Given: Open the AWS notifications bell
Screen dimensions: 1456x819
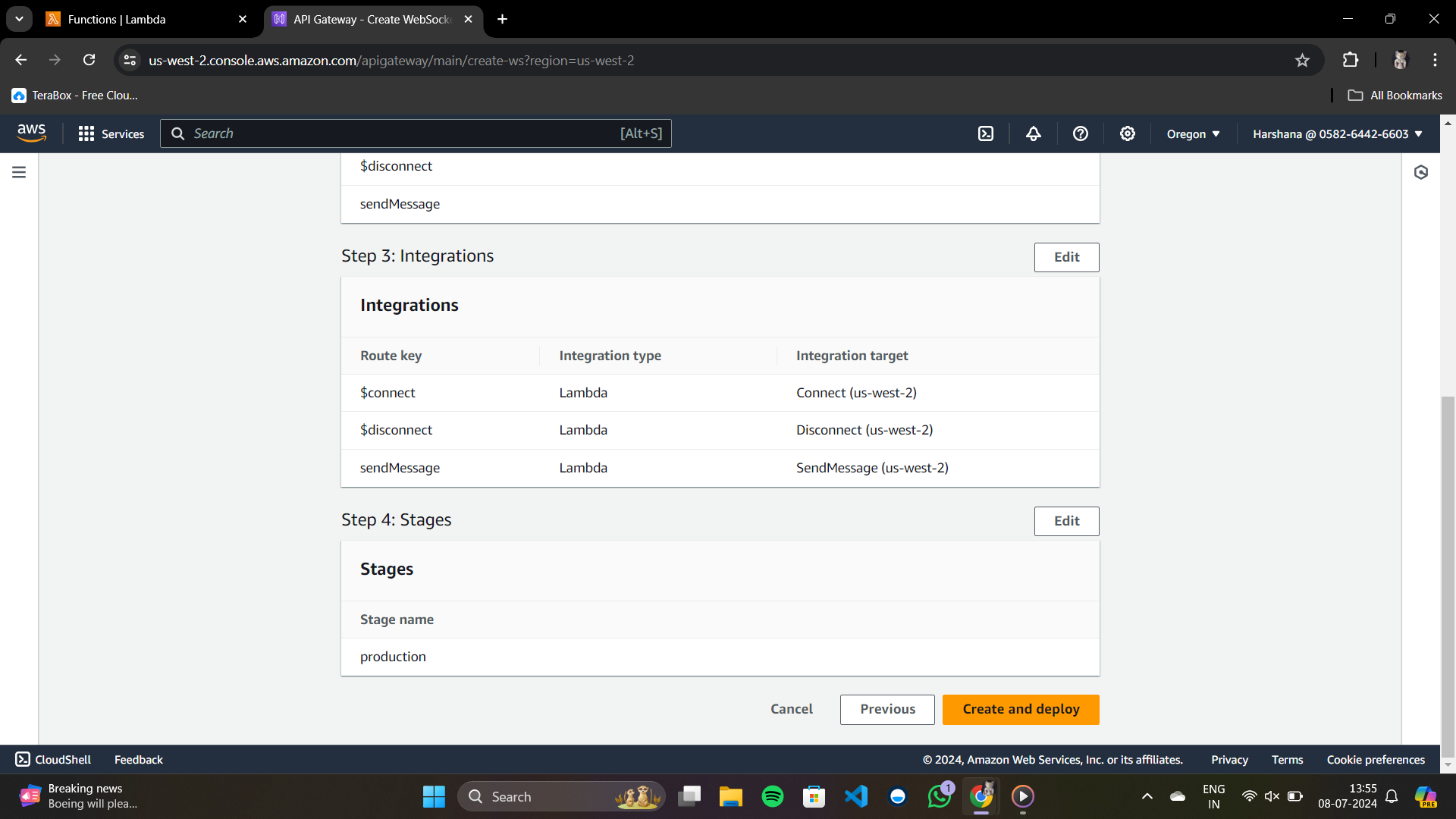Looking at the screenshot, I should (1033, 134).
